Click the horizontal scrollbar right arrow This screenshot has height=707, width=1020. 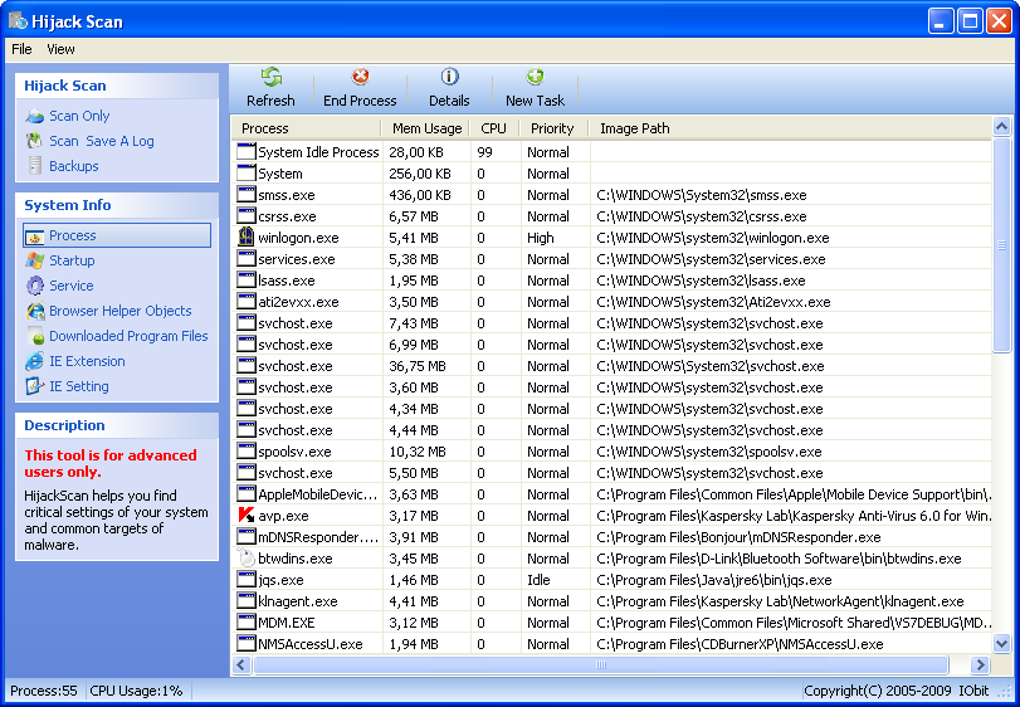coord(980,665)
